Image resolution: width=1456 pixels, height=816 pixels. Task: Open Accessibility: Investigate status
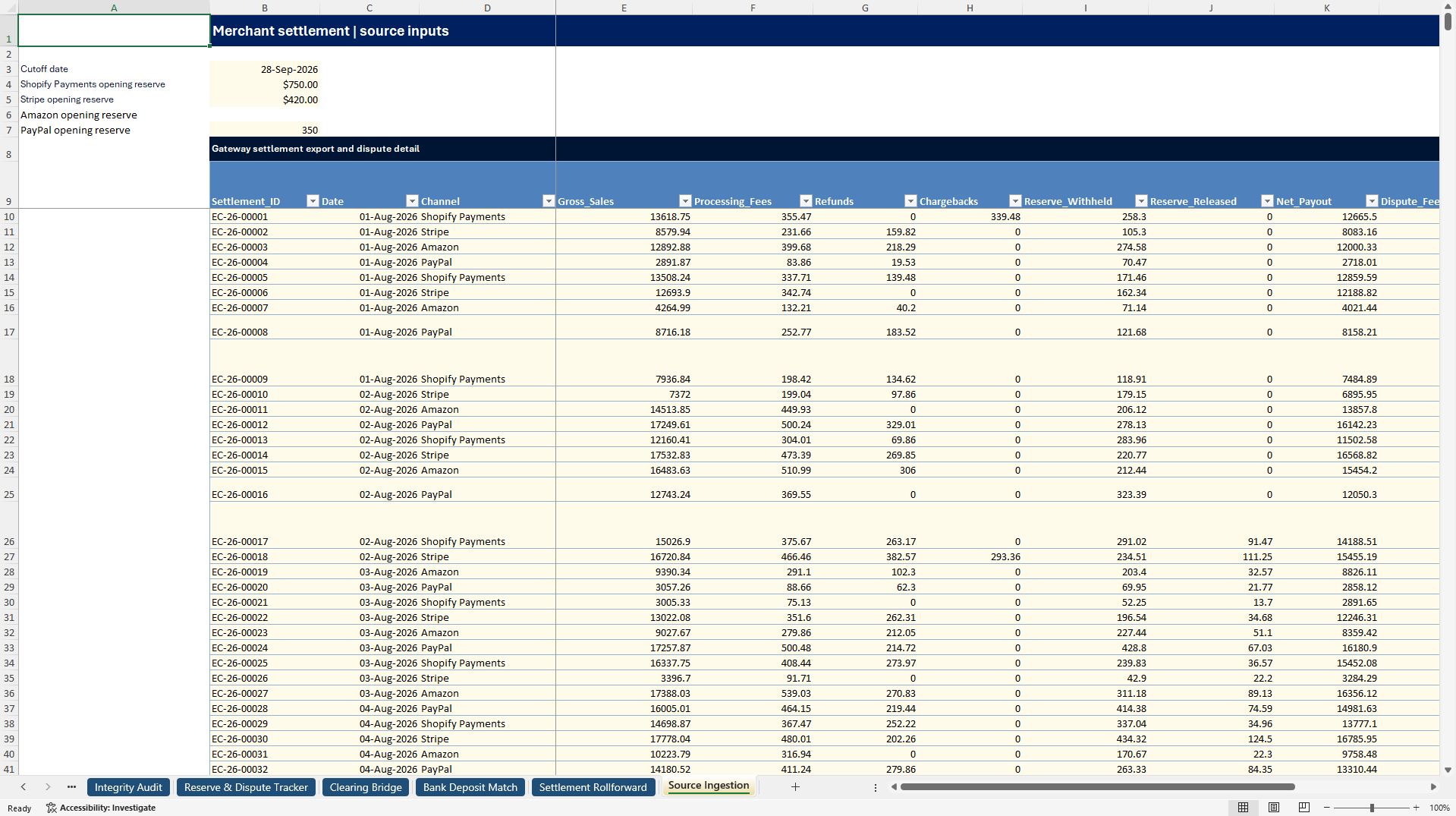pos(101,808)
